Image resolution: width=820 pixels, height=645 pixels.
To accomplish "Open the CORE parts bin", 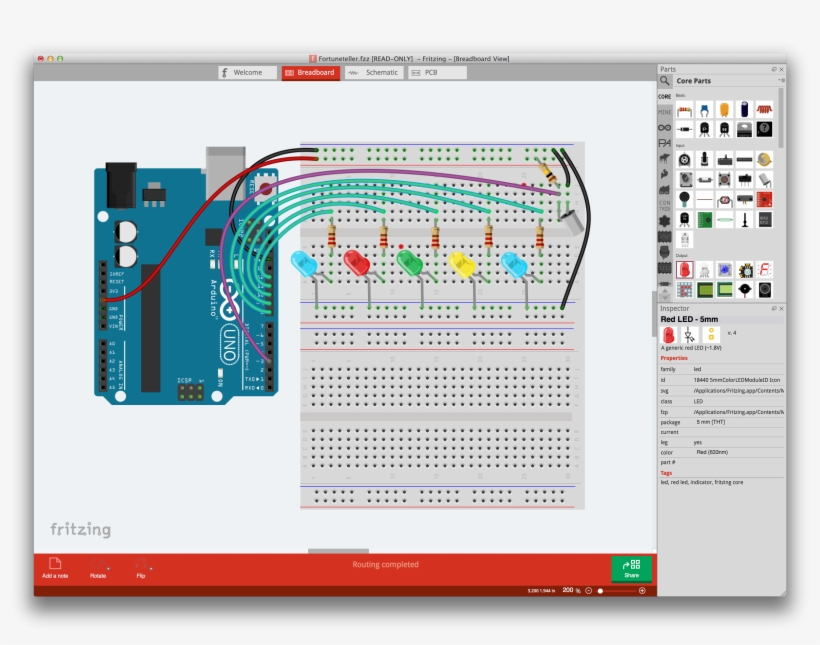I will point(665,97).
